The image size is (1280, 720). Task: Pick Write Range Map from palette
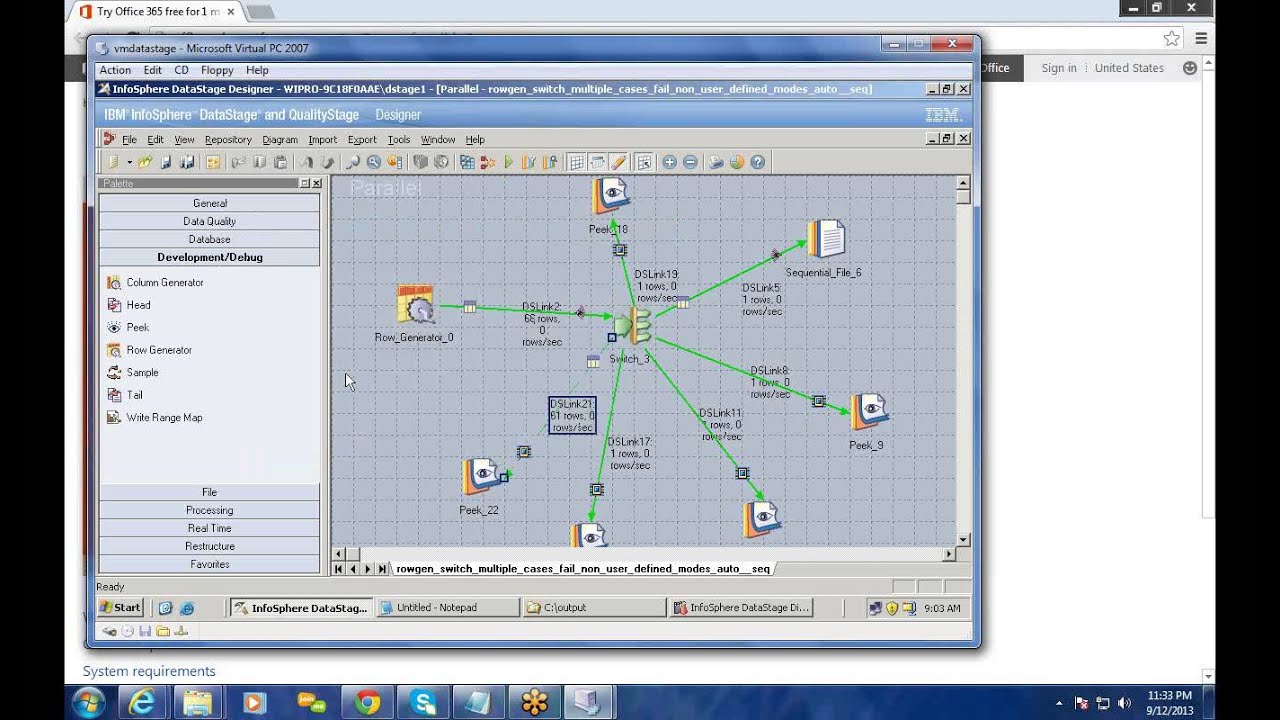164,417
